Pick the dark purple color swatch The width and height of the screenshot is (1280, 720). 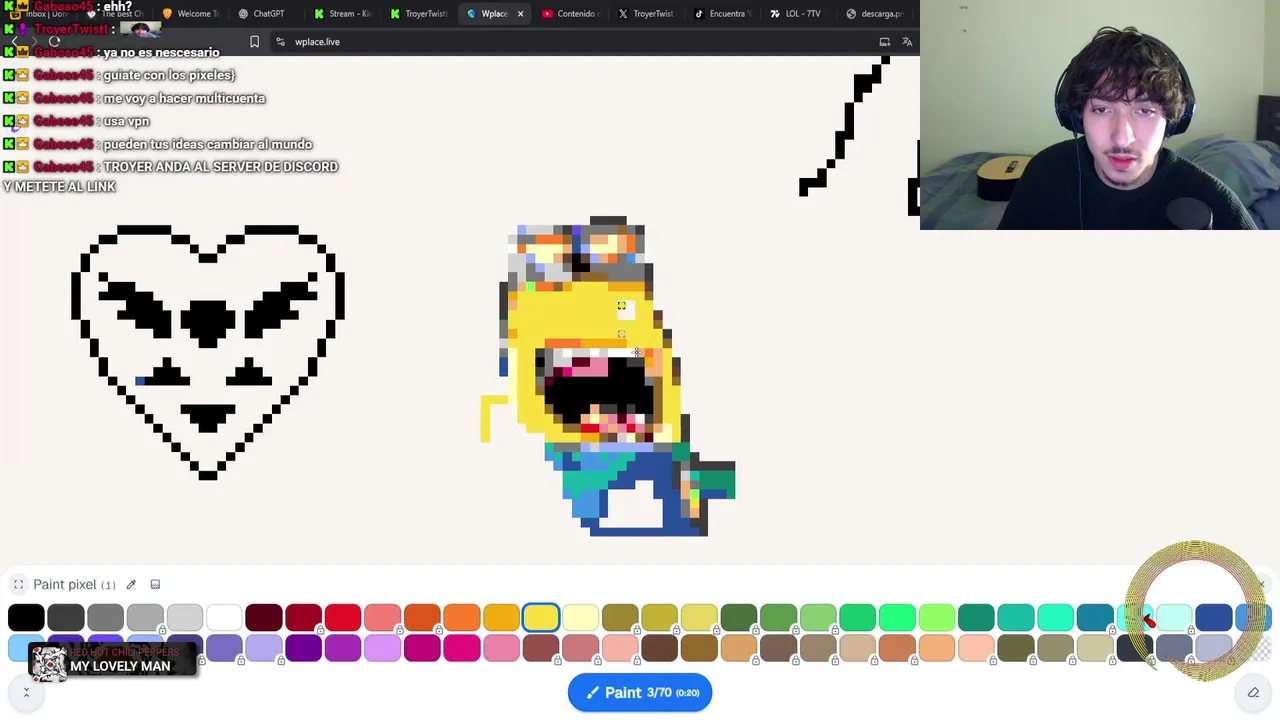coord(303,650)
